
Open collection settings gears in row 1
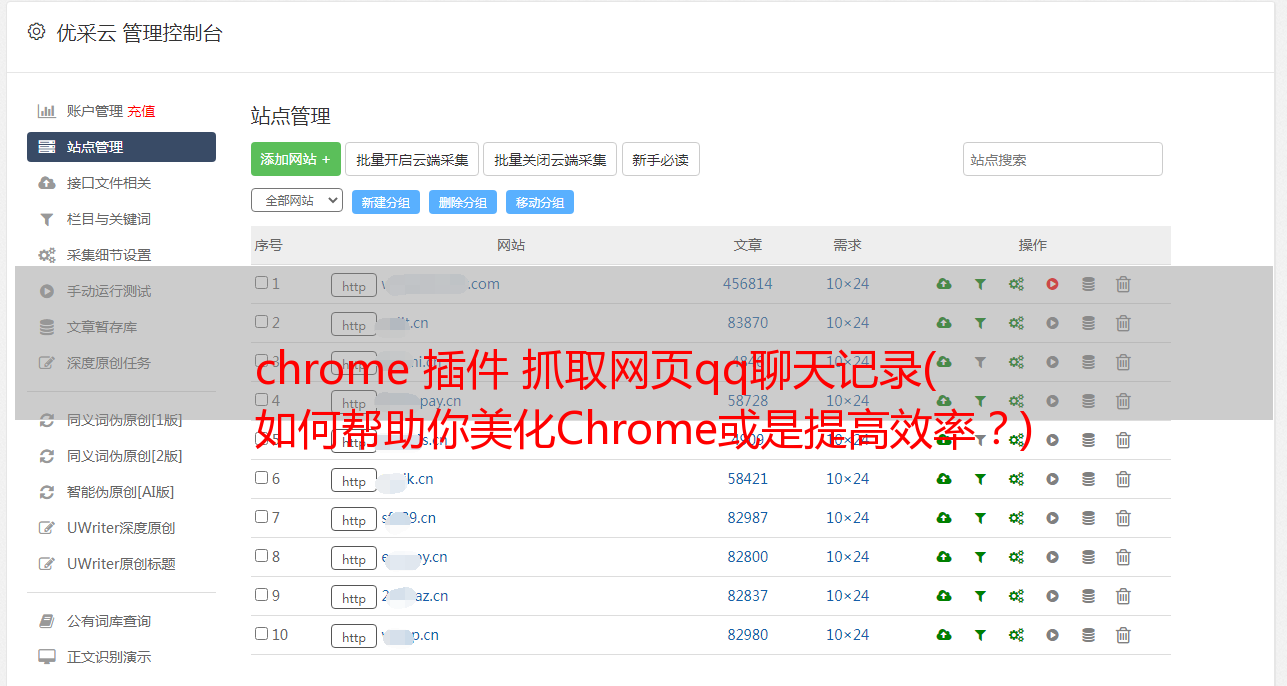[1016, 284]
